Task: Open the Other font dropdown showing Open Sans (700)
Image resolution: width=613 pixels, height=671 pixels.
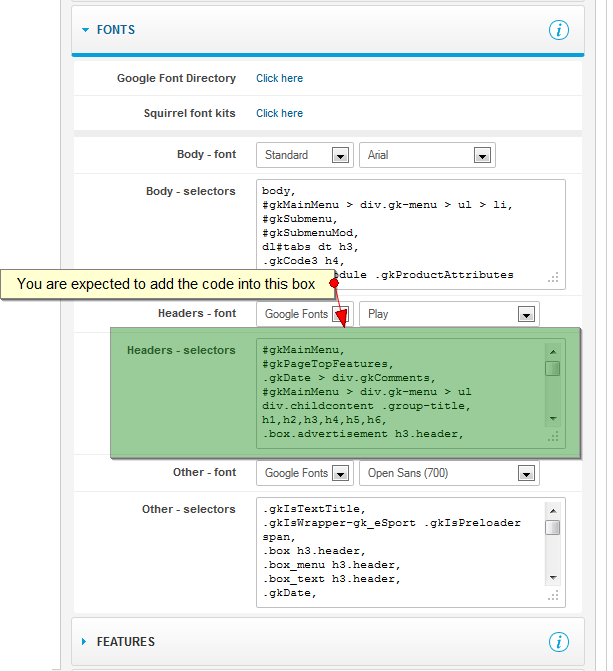Action: [x=449, y=473]
